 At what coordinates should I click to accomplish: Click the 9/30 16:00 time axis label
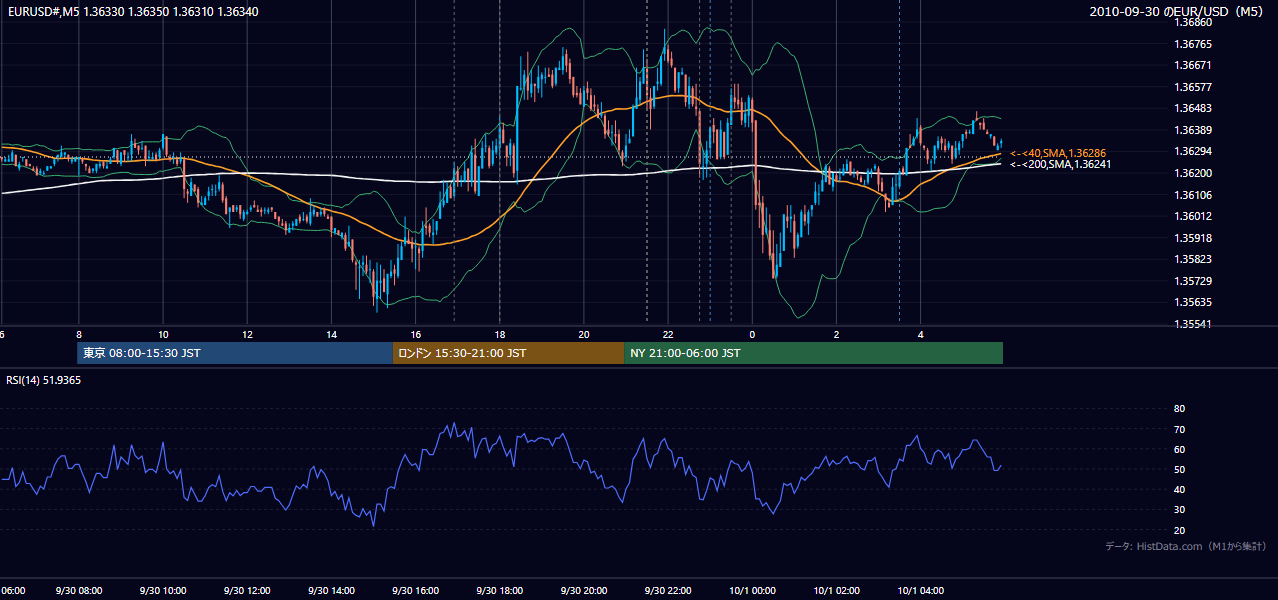click(x=416, y=591)
